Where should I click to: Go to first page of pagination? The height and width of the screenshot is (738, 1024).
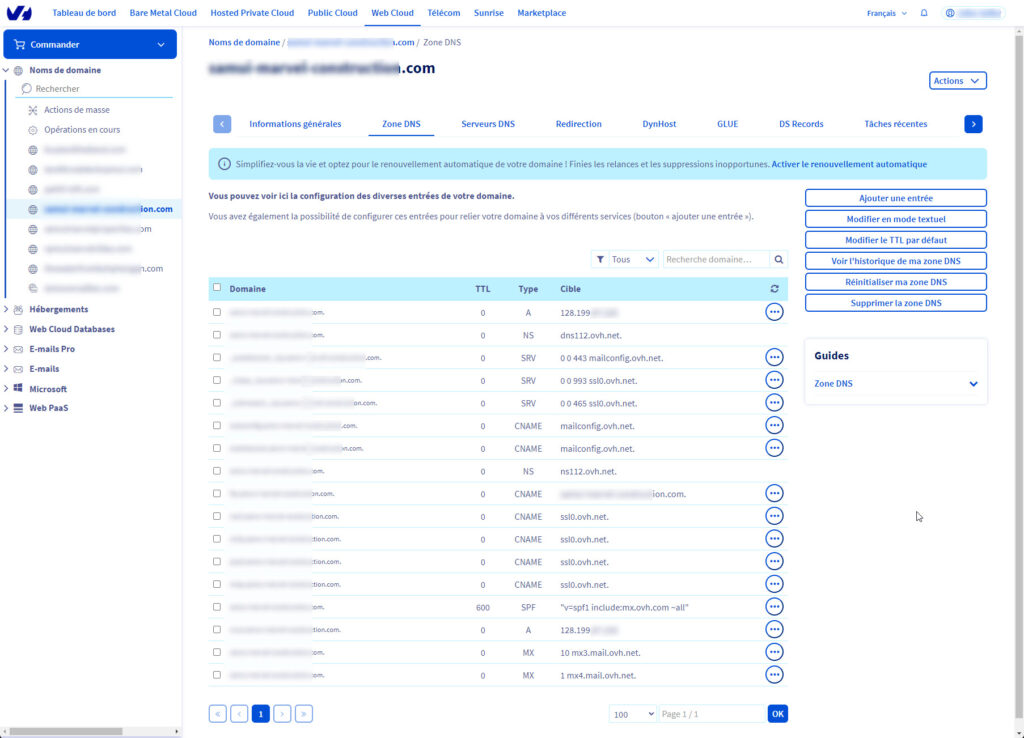pyautogui.click(x=217, y=714)
